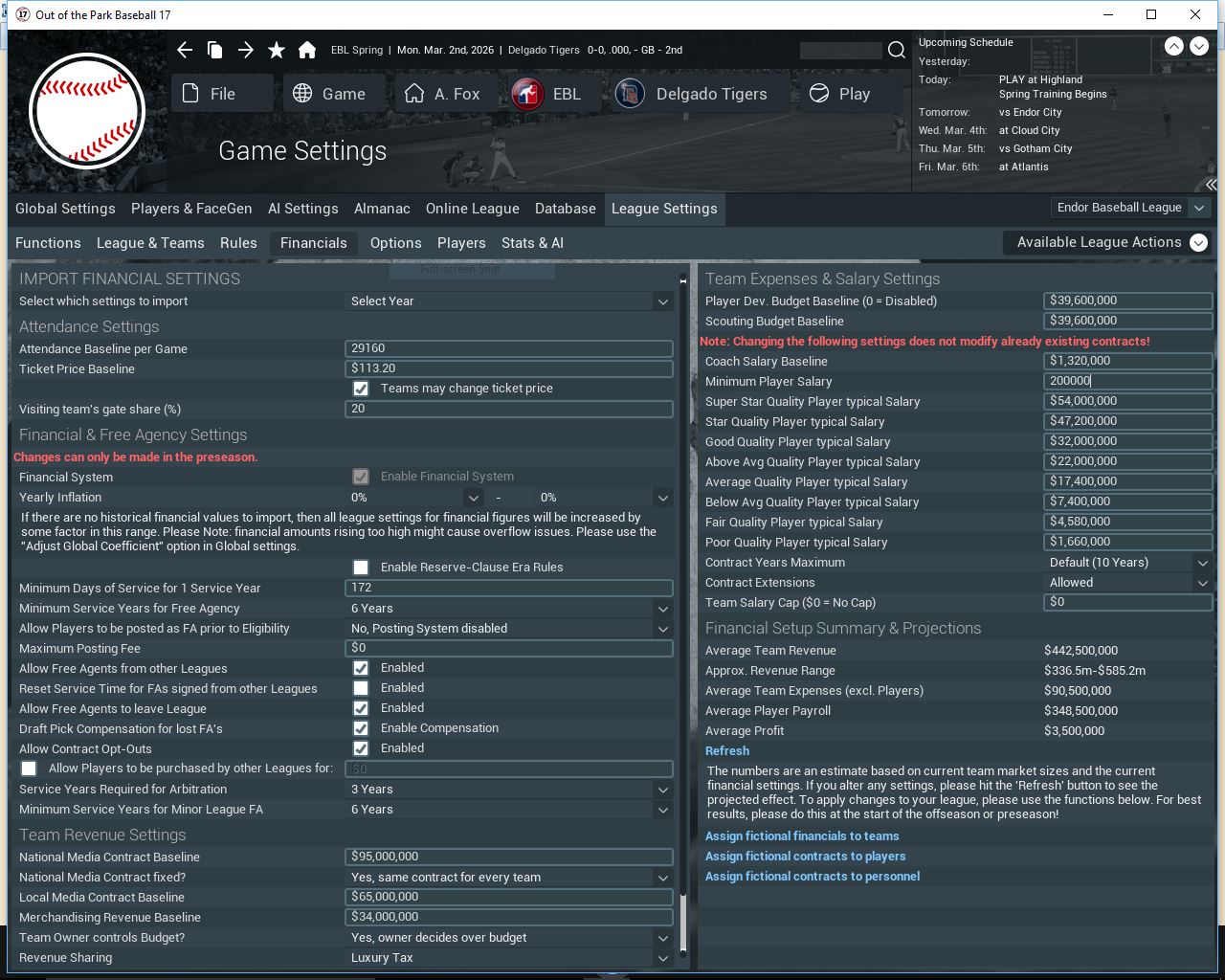
Task: Click the Team Salary Cap field
Action: [1128, 602]
